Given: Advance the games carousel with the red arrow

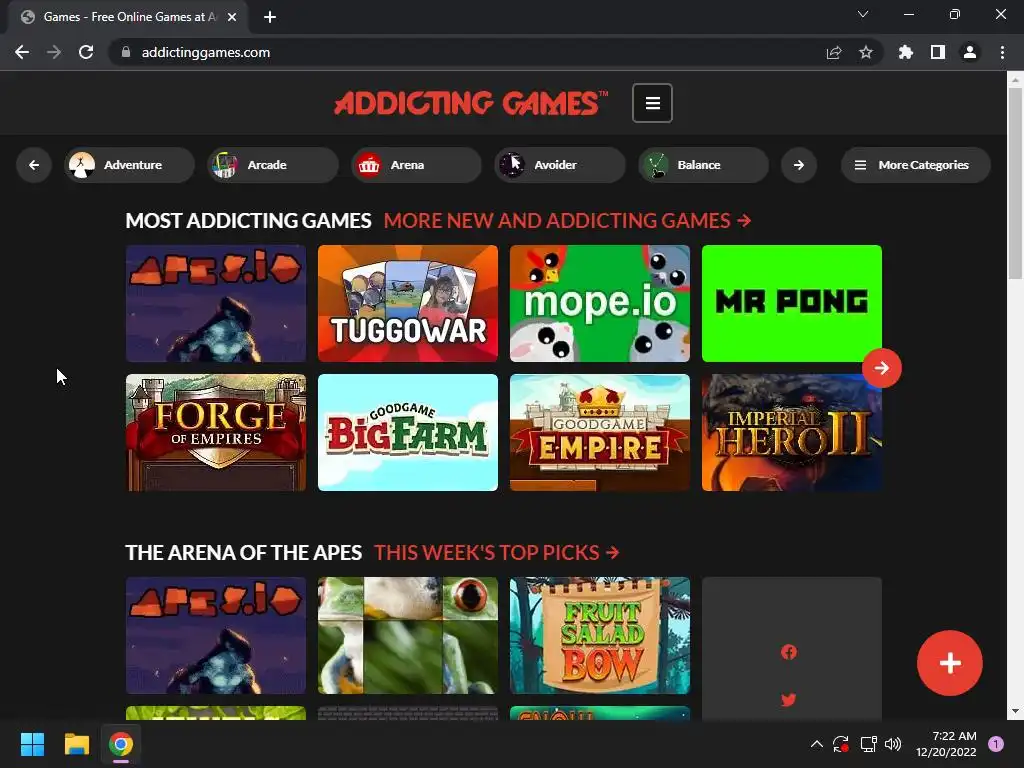Looking at the screenshot, I should [x=882, y=368].
